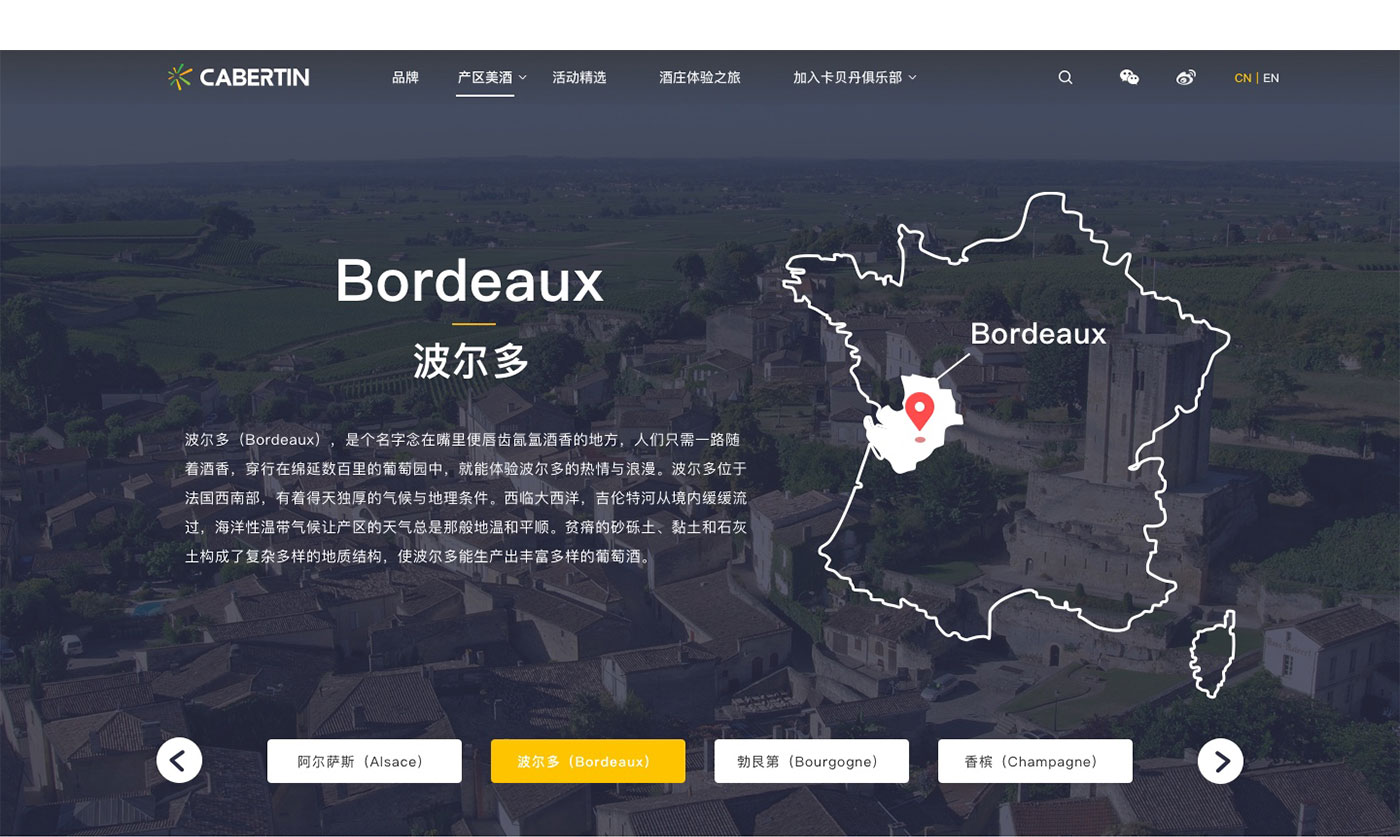The image size is (1400, 837).
Task: Click the Bordeaux label on the map
Action: point(1038,334)
